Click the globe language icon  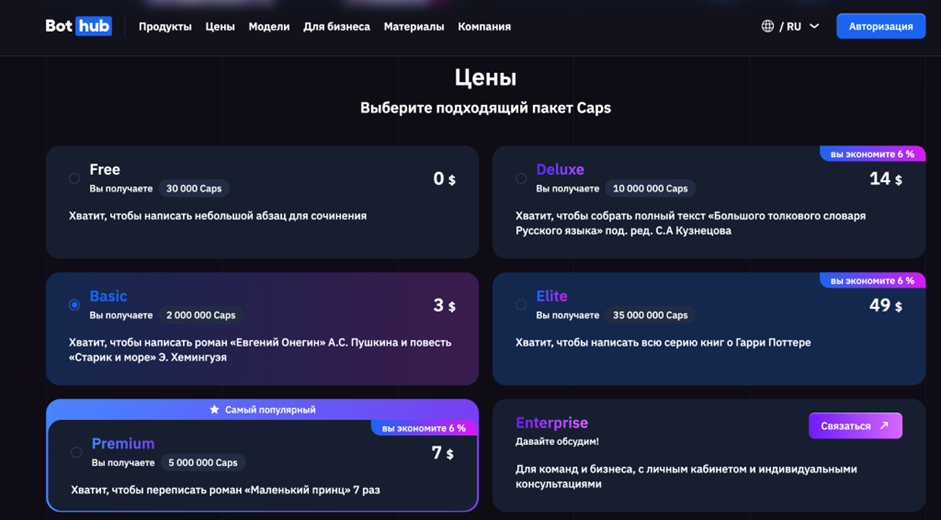(768, 26)
